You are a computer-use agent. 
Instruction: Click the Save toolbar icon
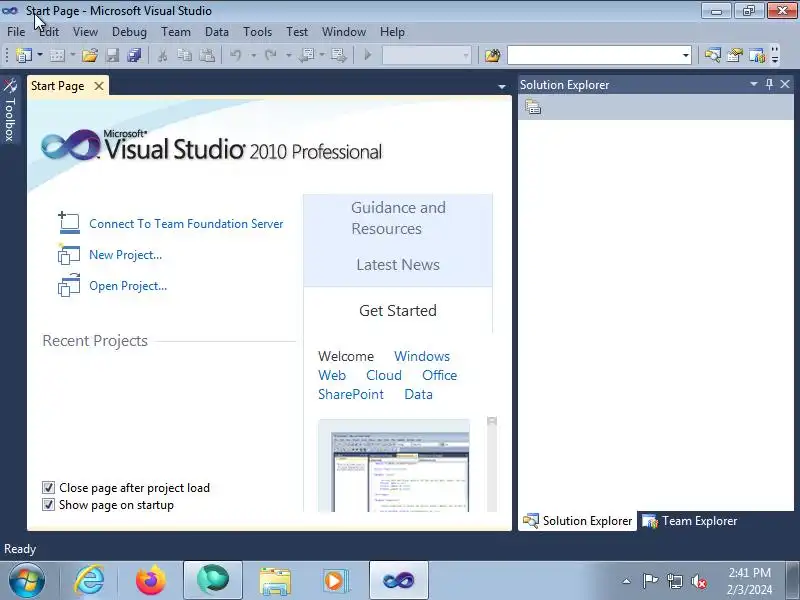click(112, 55)
